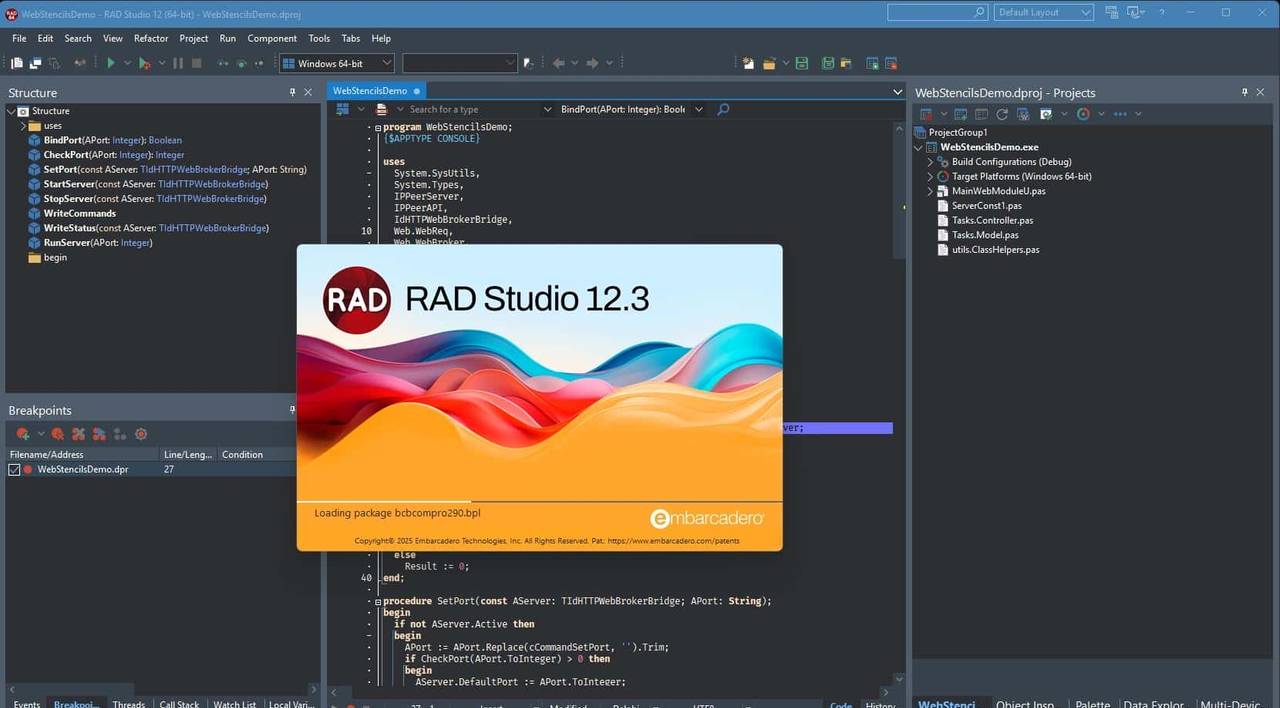
Task: Open breakpoint properties gear icon
Action: click(x=140, y=433)
